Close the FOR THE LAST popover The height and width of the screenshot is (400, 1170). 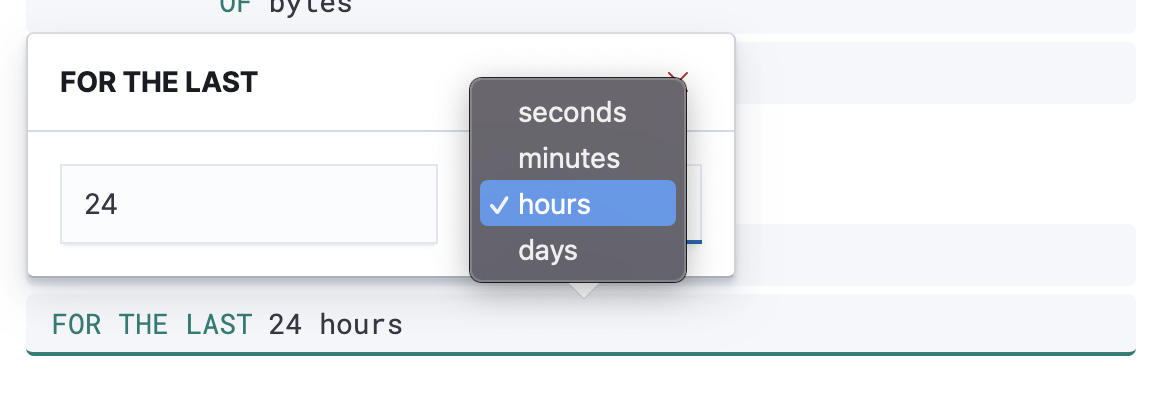679,78
